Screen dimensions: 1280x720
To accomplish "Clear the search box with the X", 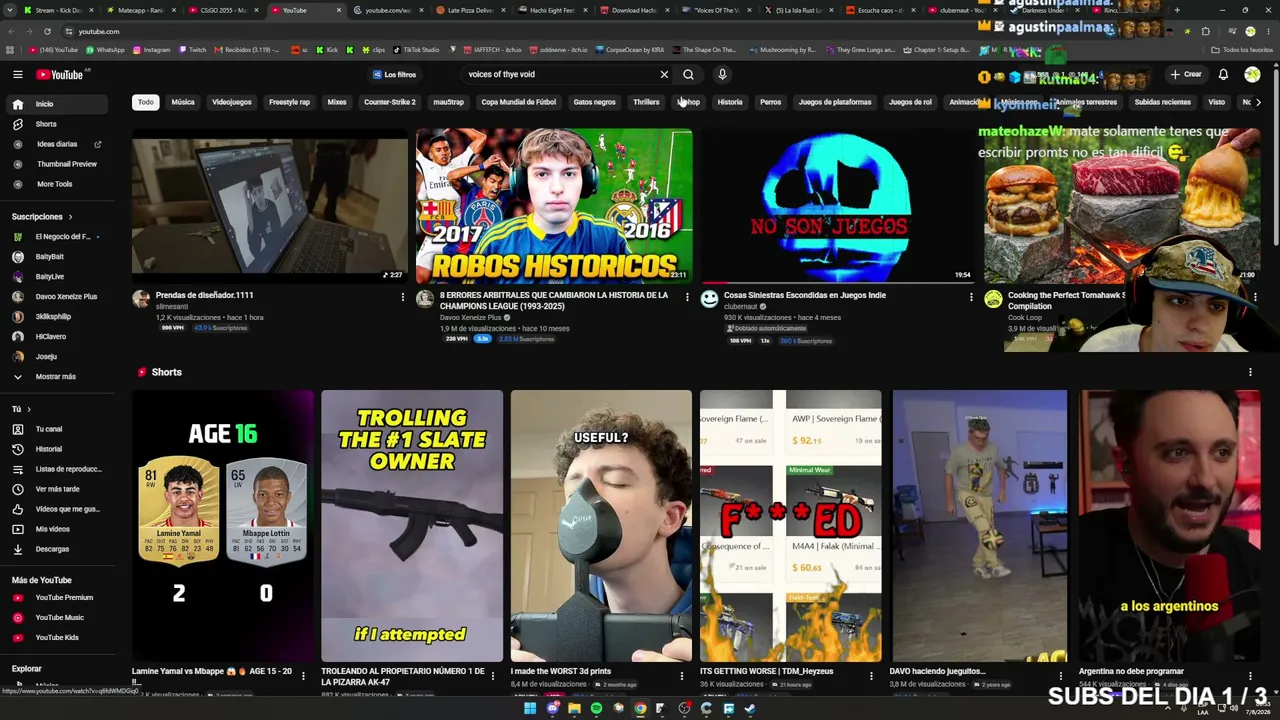I will (x=664, y=74).
